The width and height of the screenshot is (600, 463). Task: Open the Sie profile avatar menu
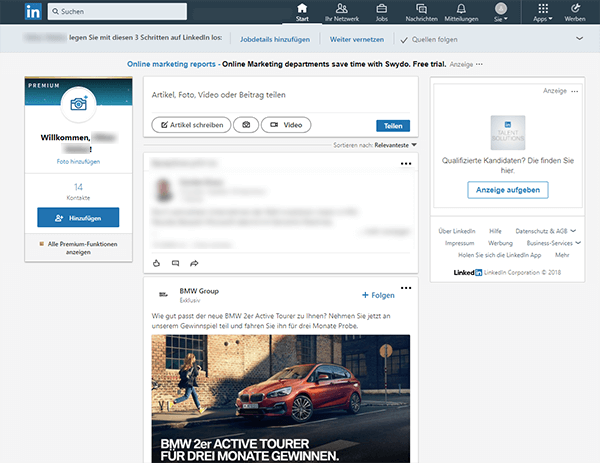point(501,12)
